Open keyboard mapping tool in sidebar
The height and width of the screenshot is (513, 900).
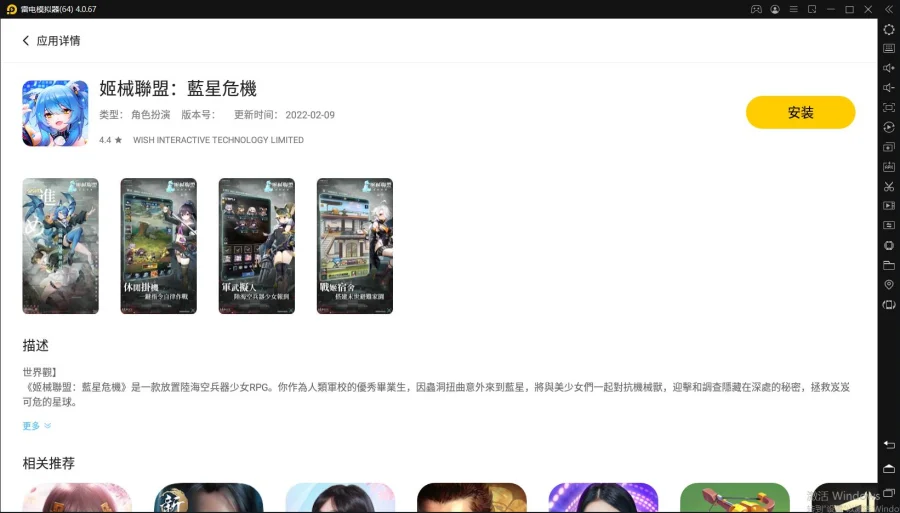889,49
